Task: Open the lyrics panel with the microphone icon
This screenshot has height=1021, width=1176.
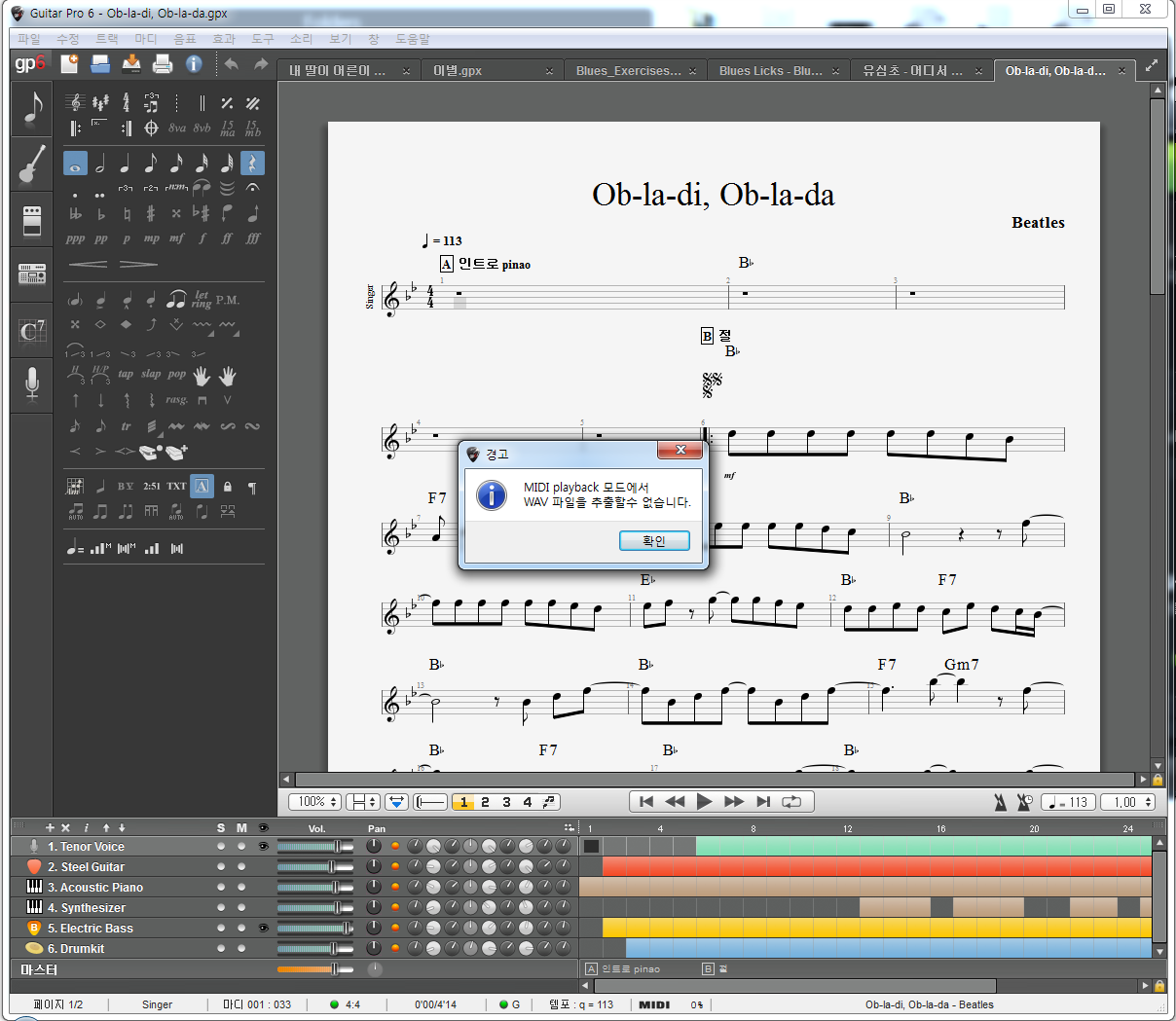Action: point(32,383)
